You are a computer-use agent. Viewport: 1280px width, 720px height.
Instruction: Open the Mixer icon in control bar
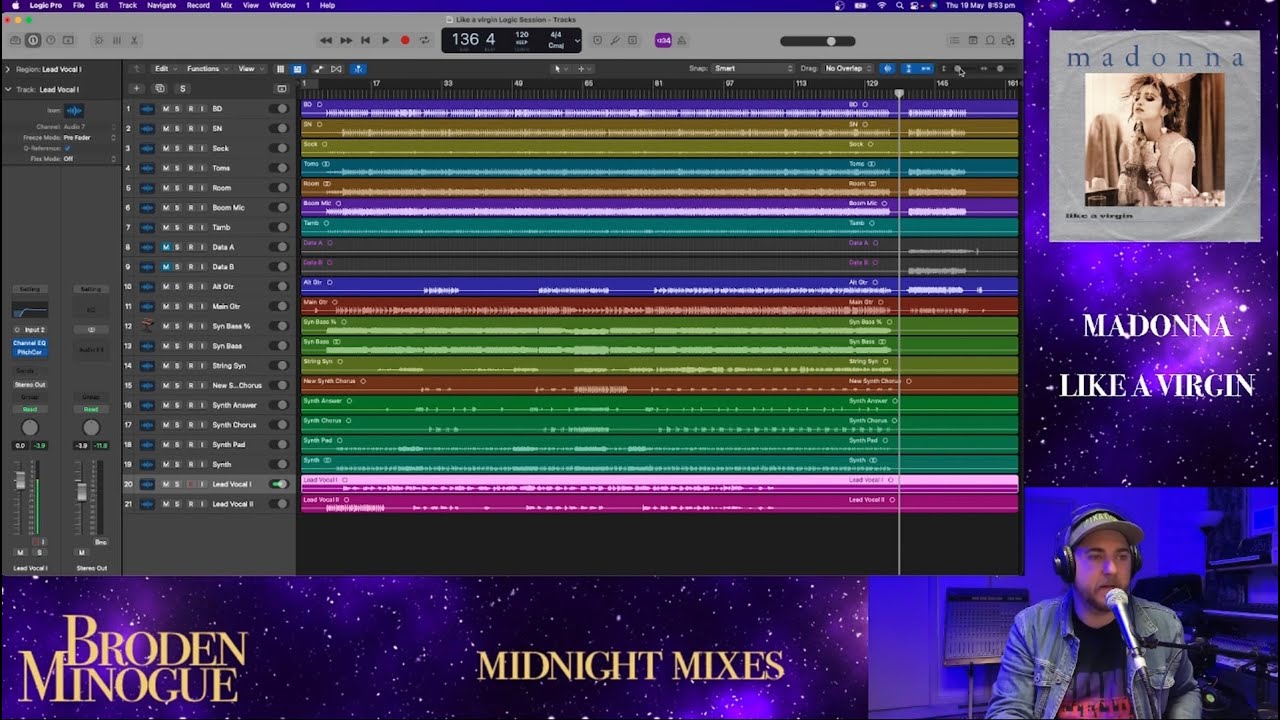pyautogui.click(x=116, y=40)
